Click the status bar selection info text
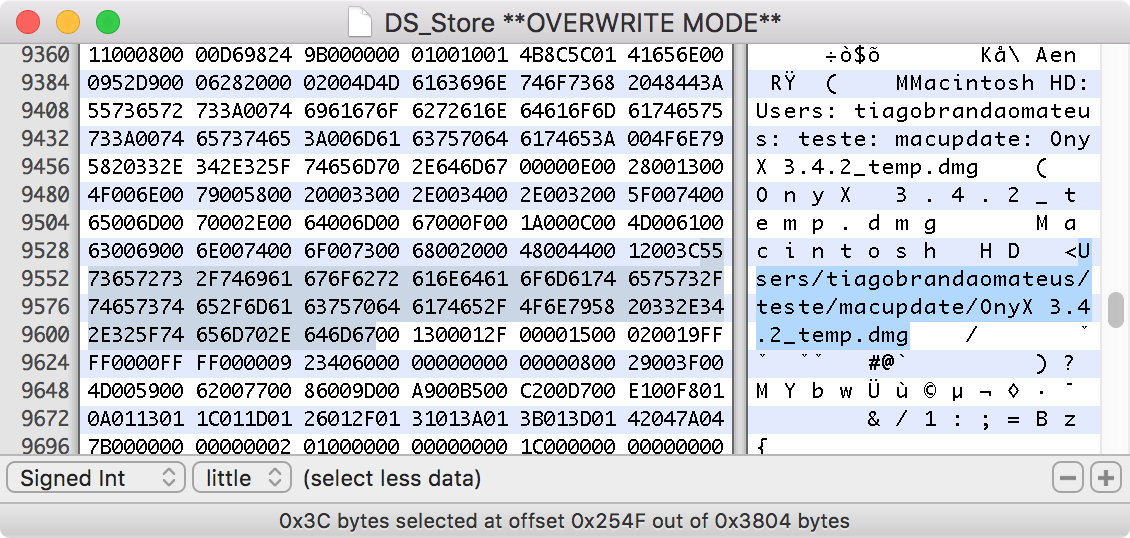Image resolution: width=1130 pixels, height=538 pixels. coord(564,521)
